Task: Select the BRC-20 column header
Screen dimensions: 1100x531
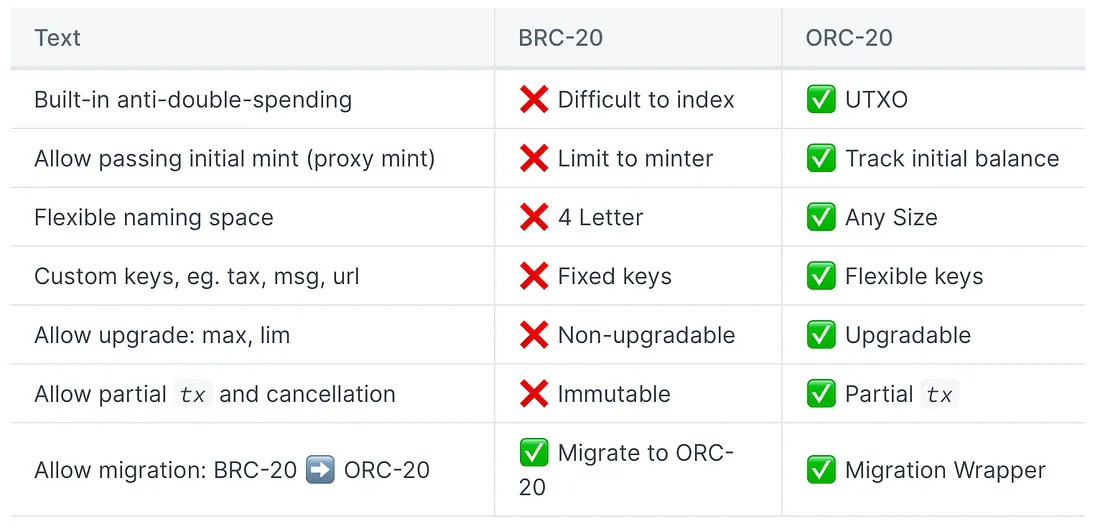Action: [x=638, y=38]
